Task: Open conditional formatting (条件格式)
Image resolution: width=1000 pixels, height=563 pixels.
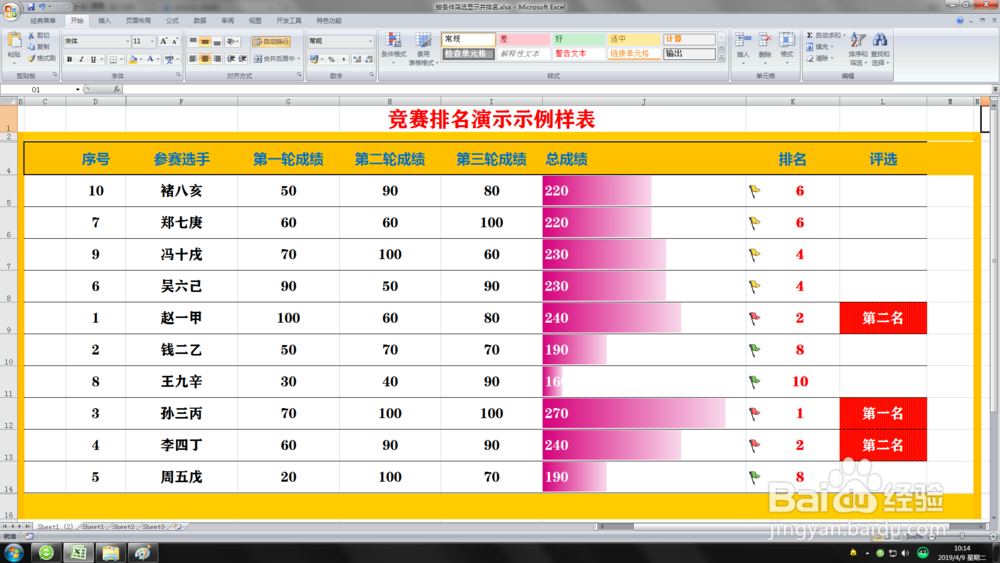Action: coord(393,48)
